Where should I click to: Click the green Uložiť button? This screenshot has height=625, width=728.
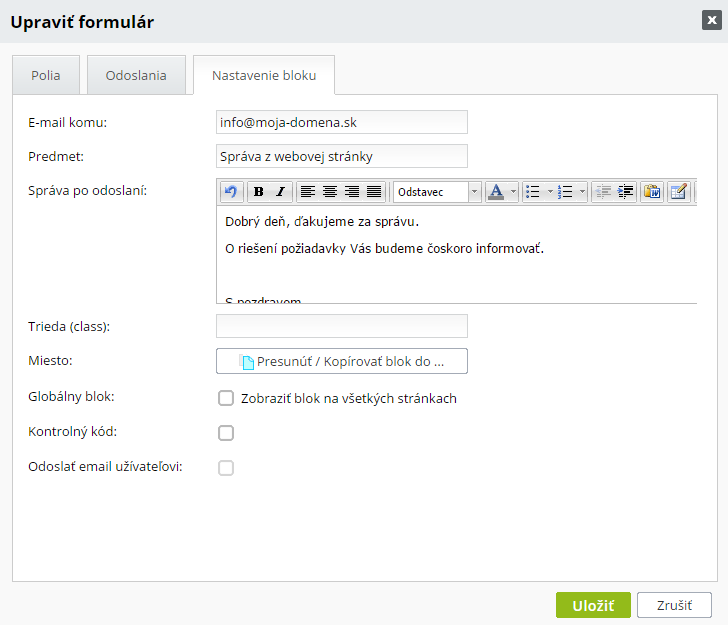pos(593,605)
